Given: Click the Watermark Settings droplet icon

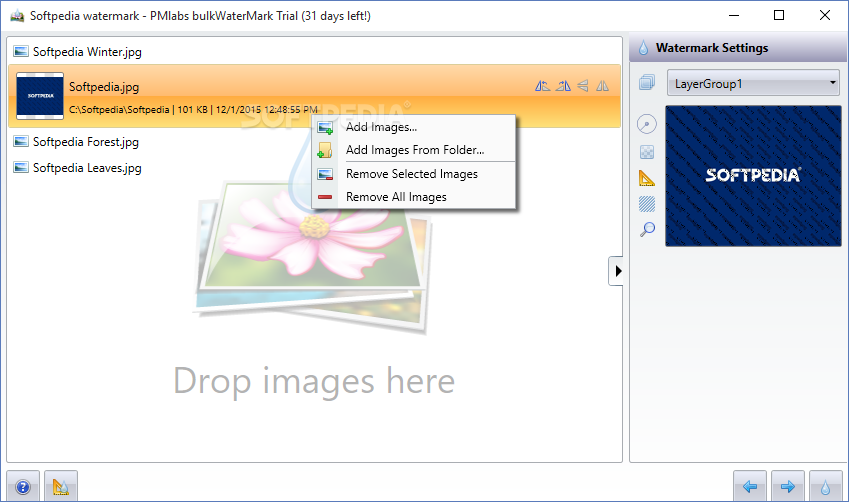Looking at the screenshot, I should click(643, 48).
